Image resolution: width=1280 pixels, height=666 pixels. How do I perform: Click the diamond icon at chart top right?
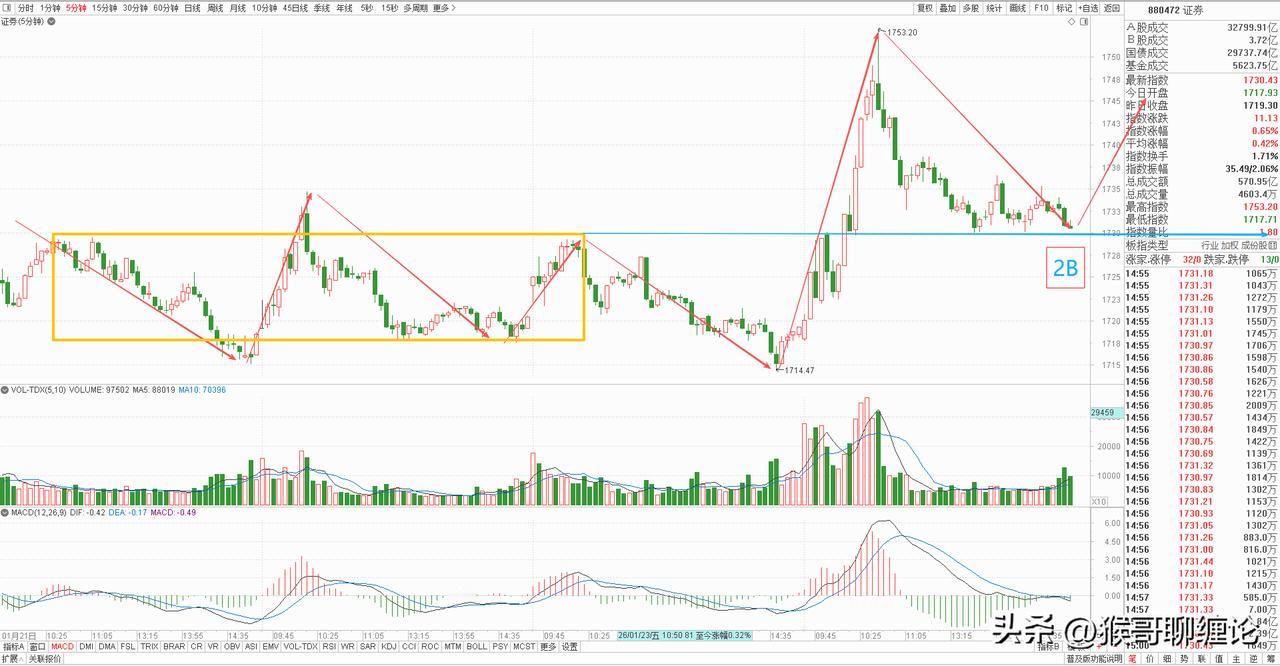point(1072,21)
